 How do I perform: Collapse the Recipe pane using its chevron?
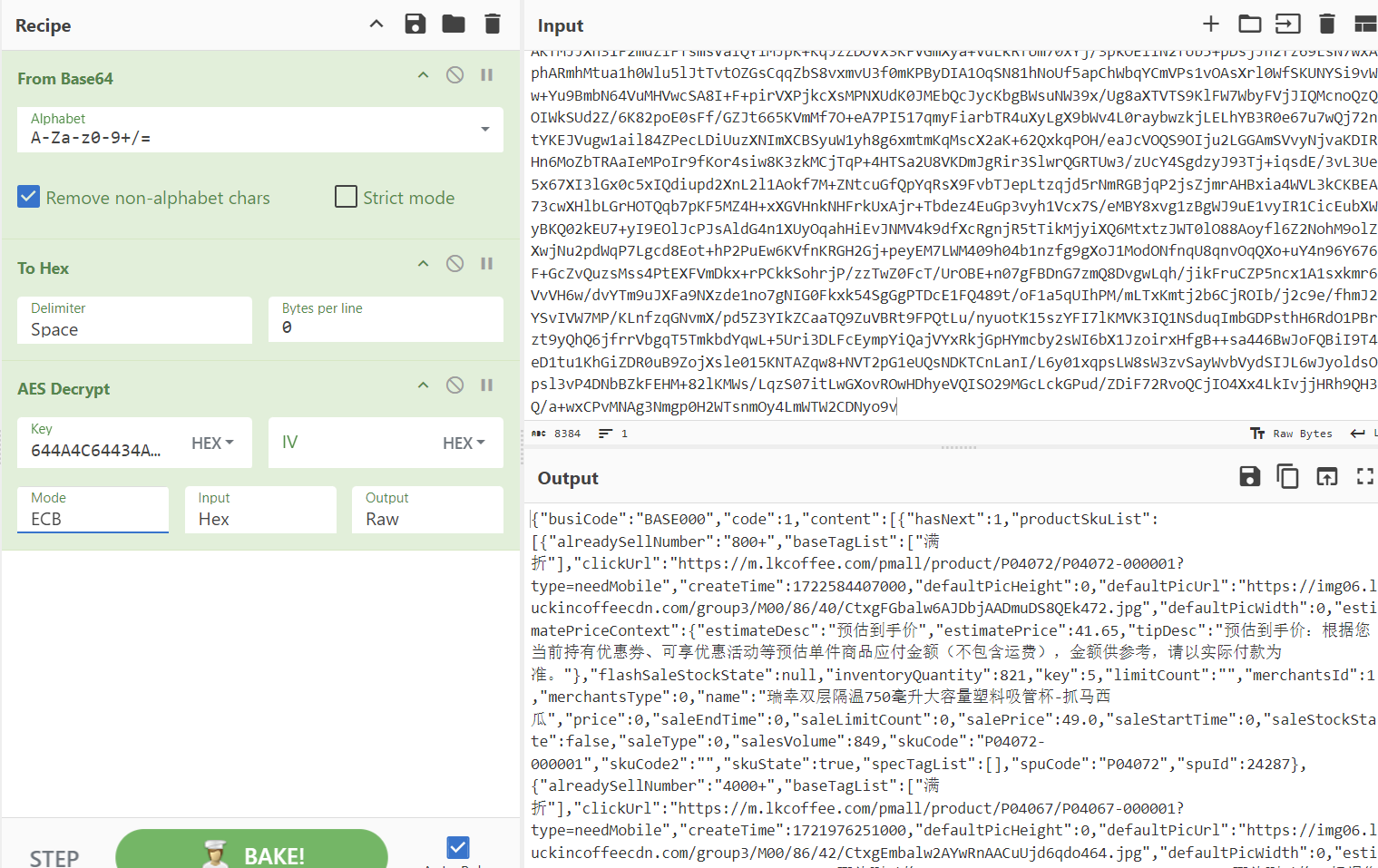tap(376, 24)
